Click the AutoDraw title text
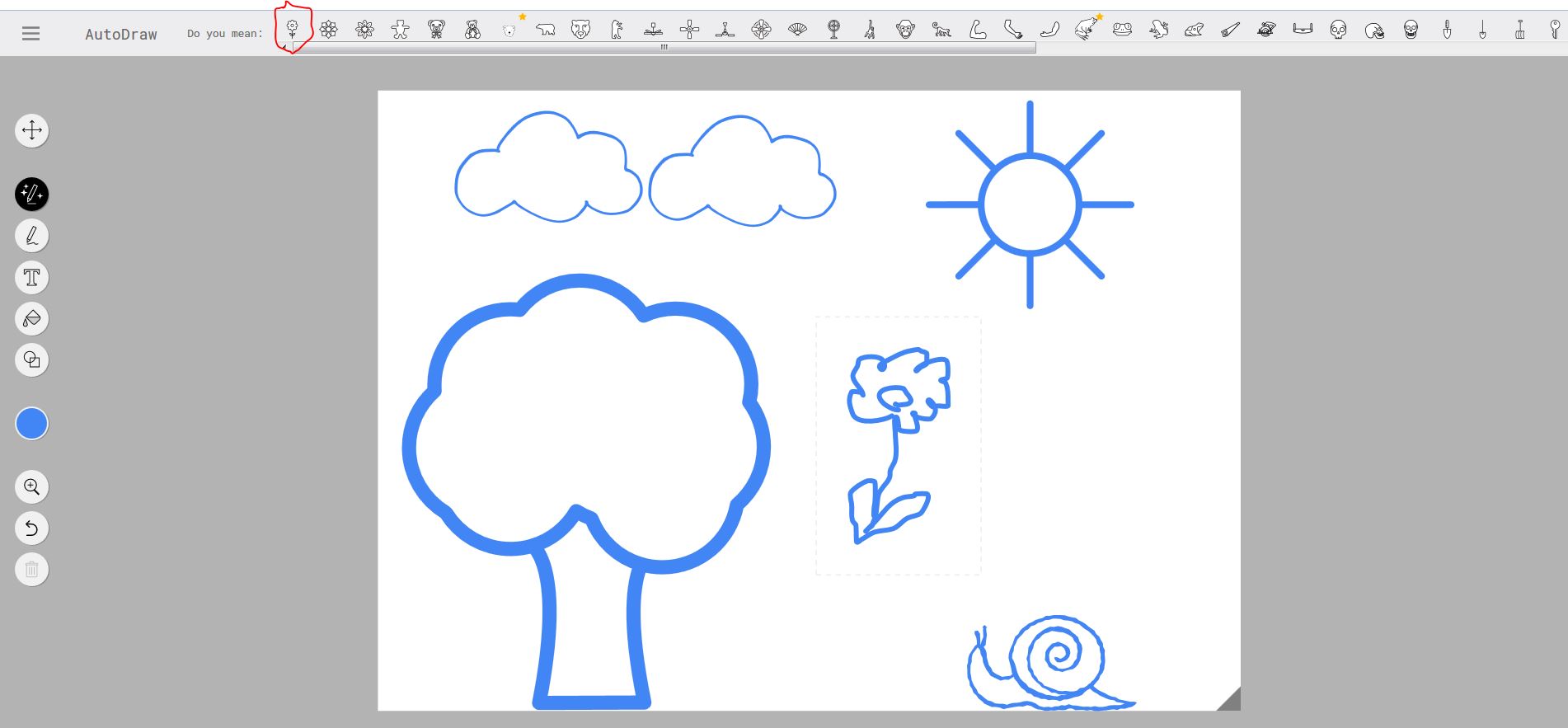The image size is (1568, 728). pyautogui.click(x=121, y=34)
